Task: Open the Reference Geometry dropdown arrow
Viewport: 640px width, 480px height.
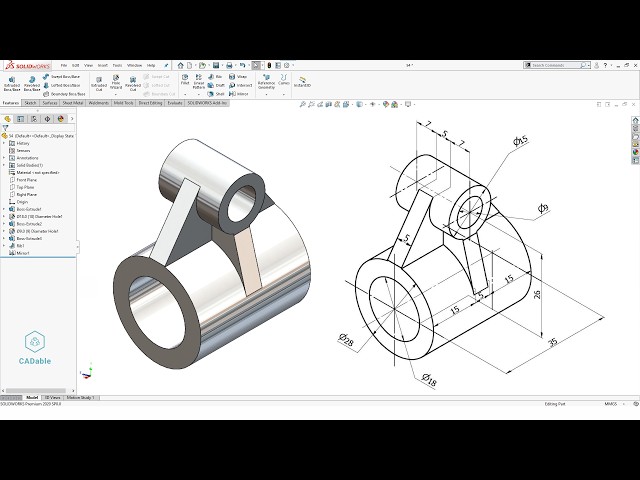Action: pos(266,95)
